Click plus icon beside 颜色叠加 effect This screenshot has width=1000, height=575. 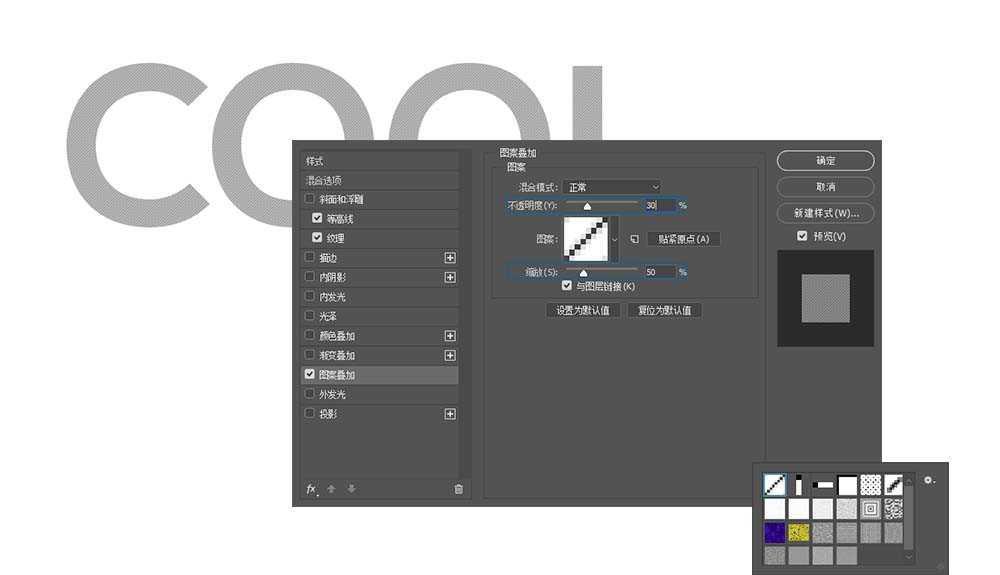click(450, 336)
